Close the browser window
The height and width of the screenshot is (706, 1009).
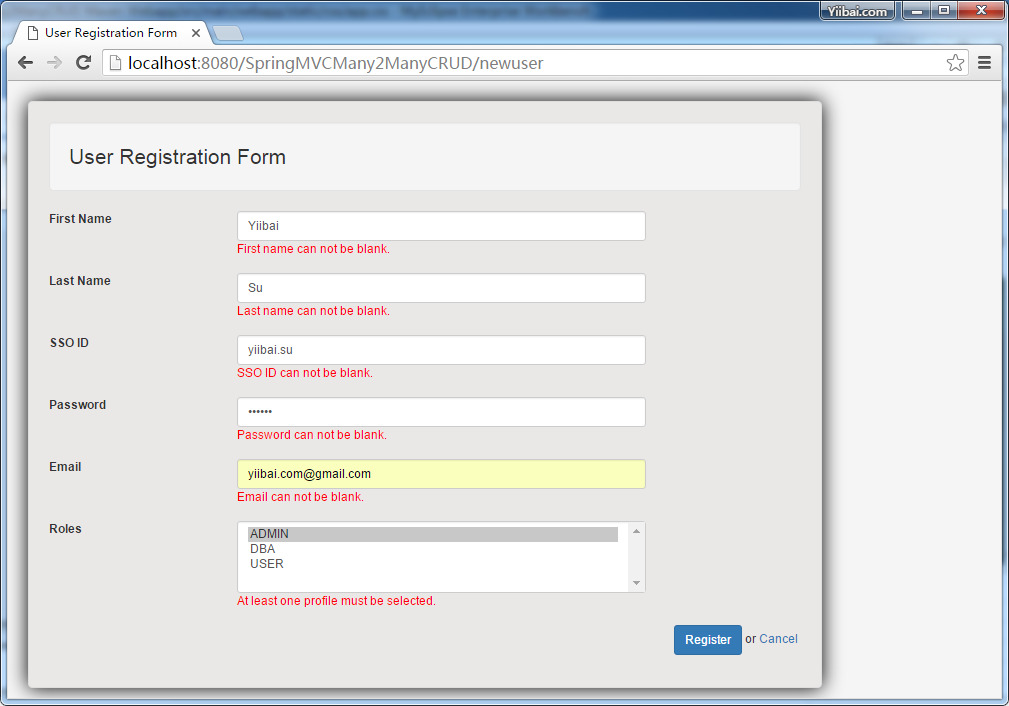981,10
